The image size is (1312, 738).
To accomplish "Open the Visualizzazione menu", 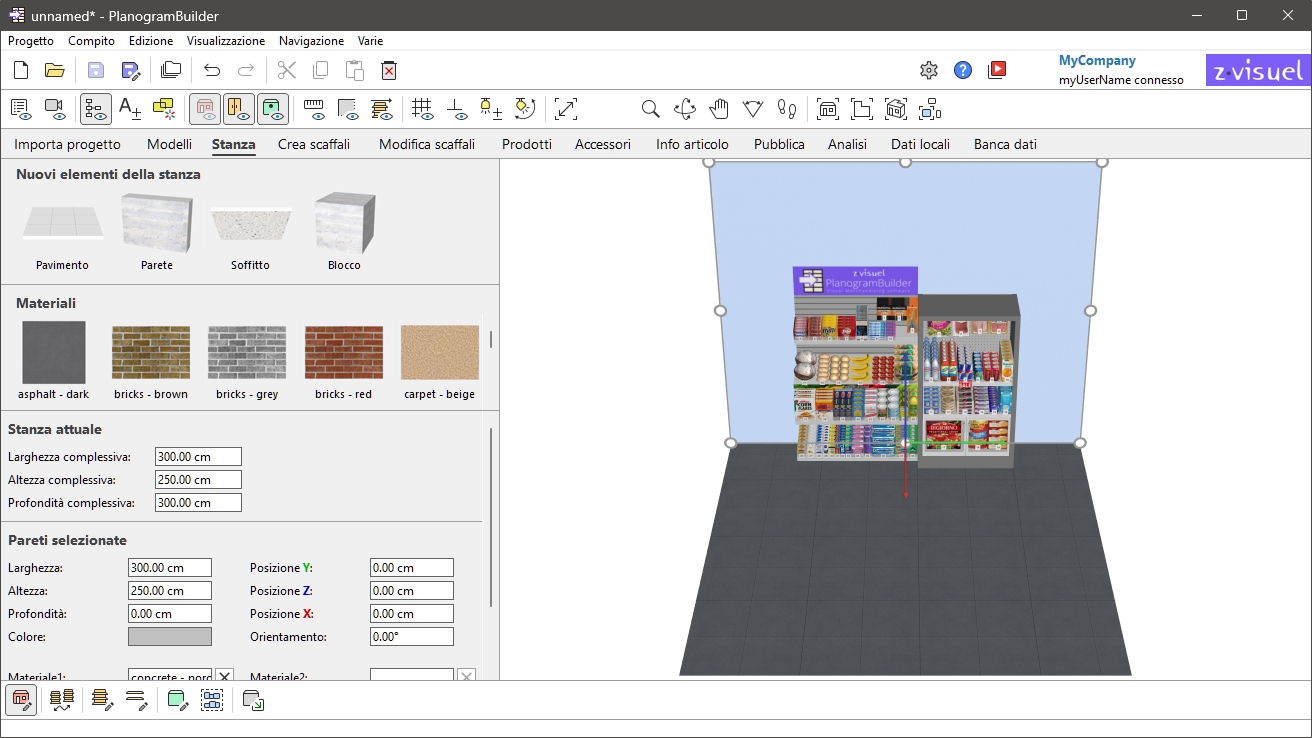I will (x=226, y=41).
